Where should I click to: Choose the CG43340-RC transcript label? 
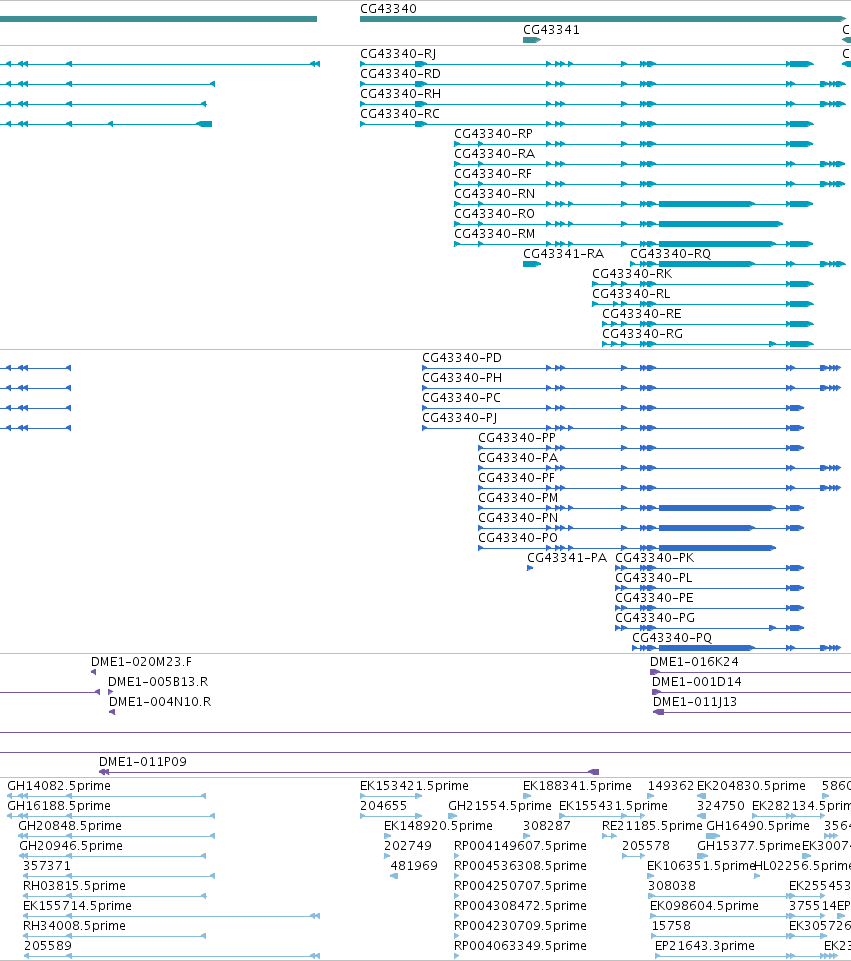(400, 113)
